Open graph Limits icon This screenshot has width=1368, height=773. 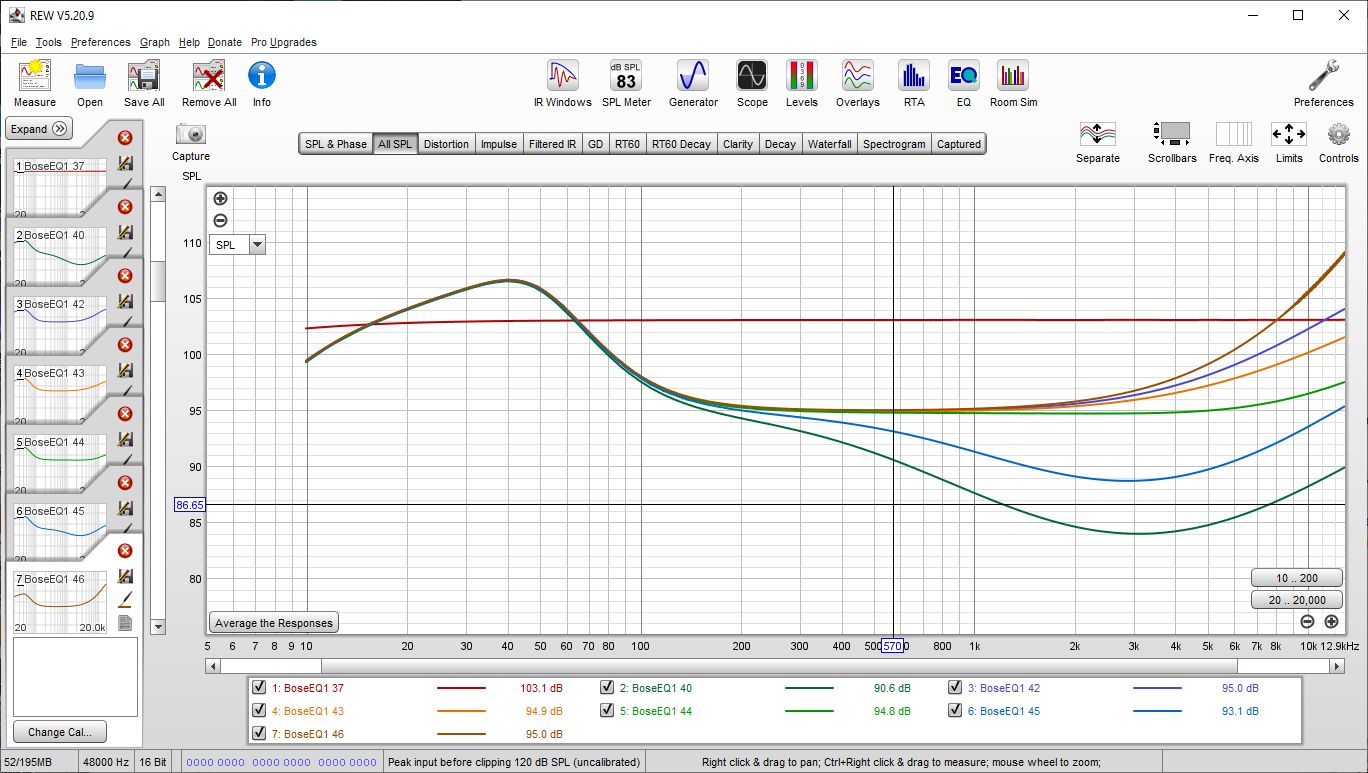coord(1289,134)
